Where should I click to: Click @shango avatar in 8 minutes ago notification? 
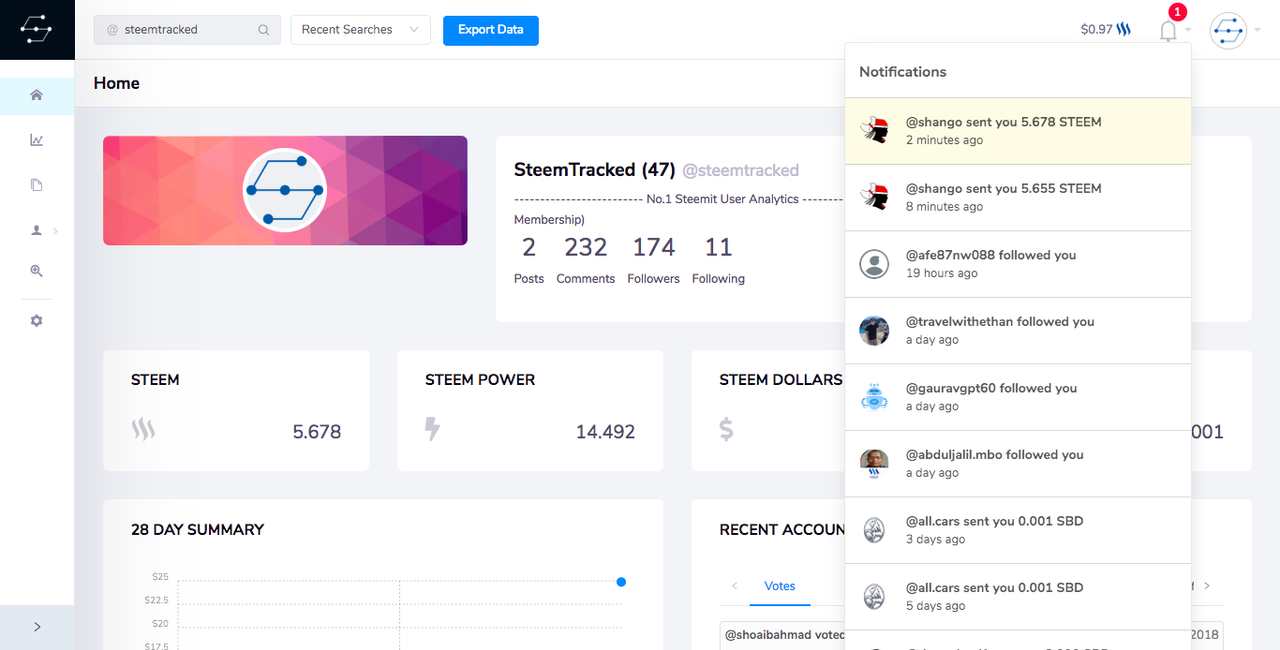(x=875, y=197)
